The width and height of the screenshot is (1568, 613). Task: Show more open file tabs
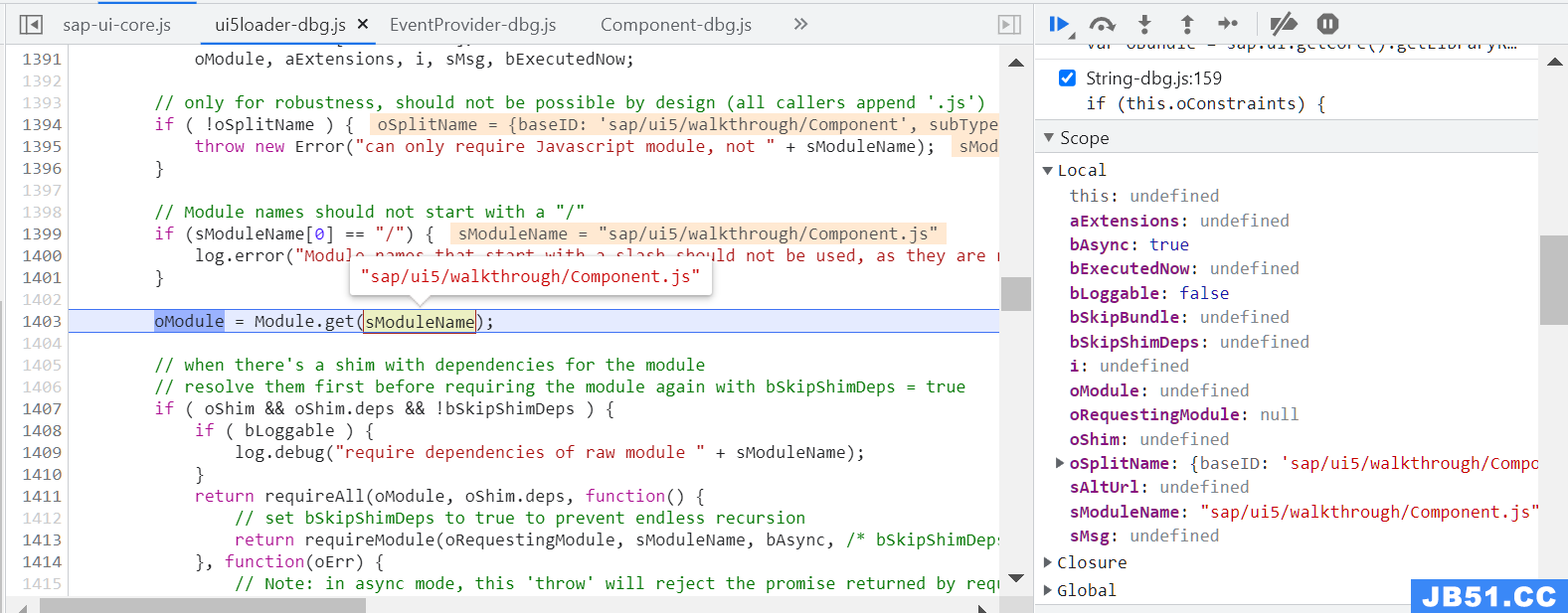(x=800, y=24)
